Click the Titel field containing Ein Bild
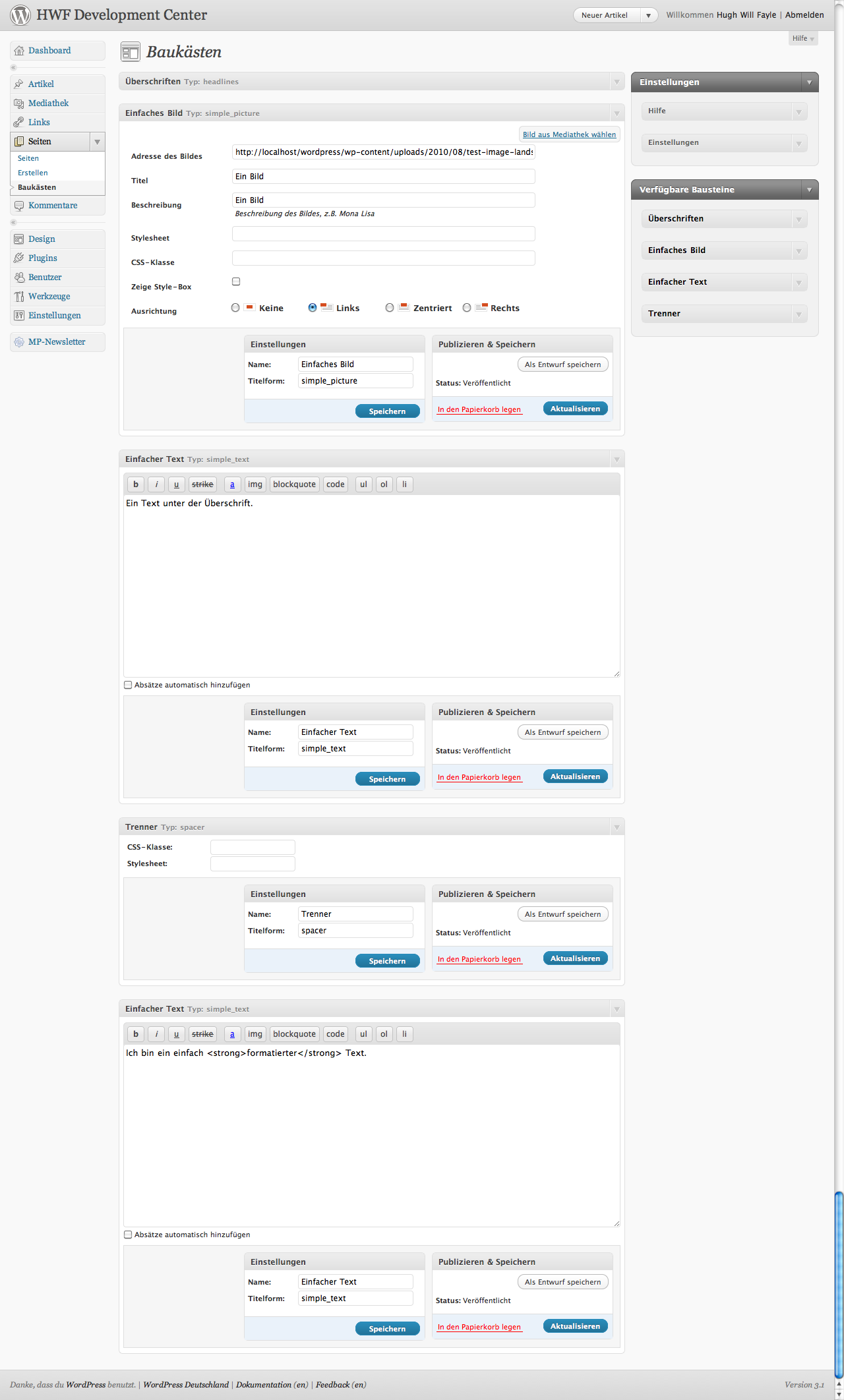The width and height of the screenshot is (844, 1400). pyautogui.click(x=384, y=177)
